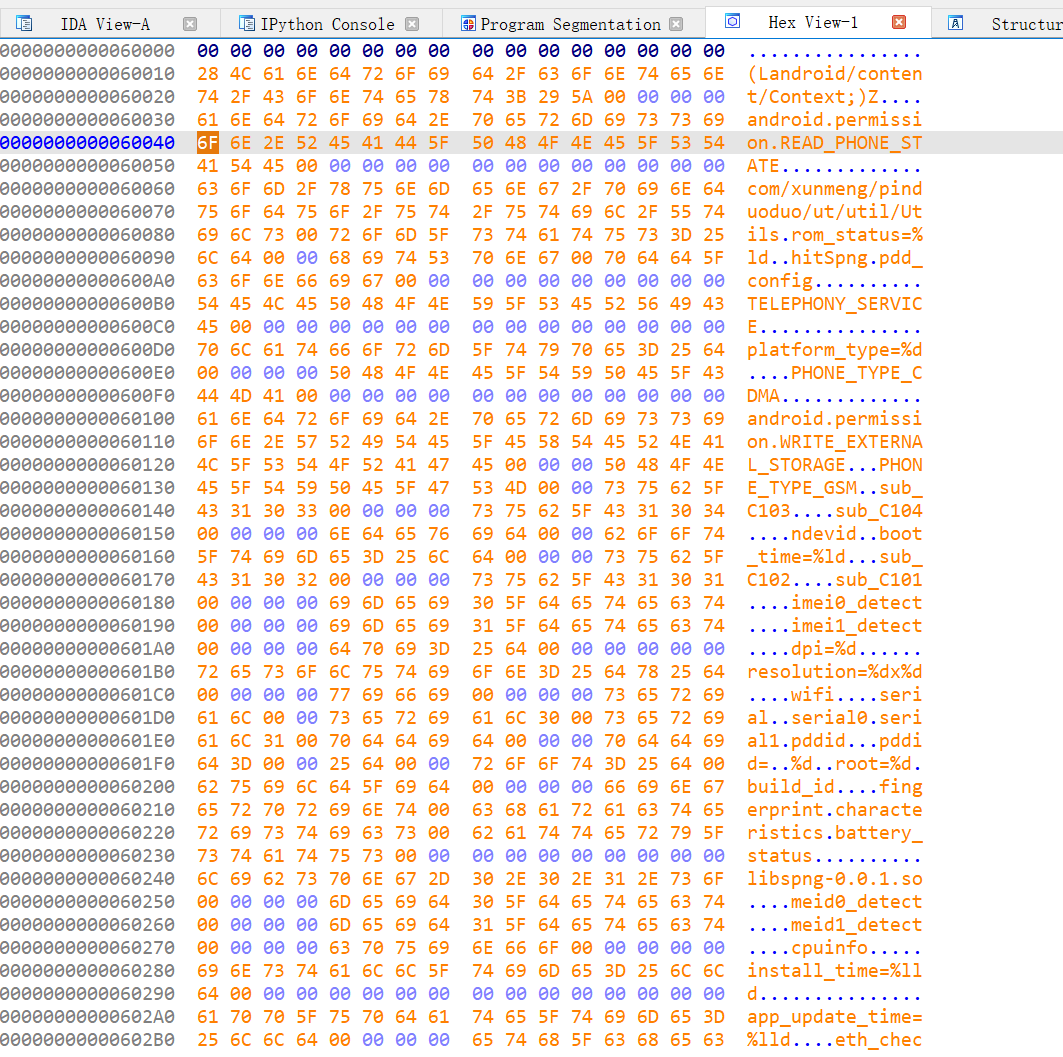The width and height of the screenshot is (1063, 1057).
Task: Click address 0000000000060240
Action: (x=87, y=879)
